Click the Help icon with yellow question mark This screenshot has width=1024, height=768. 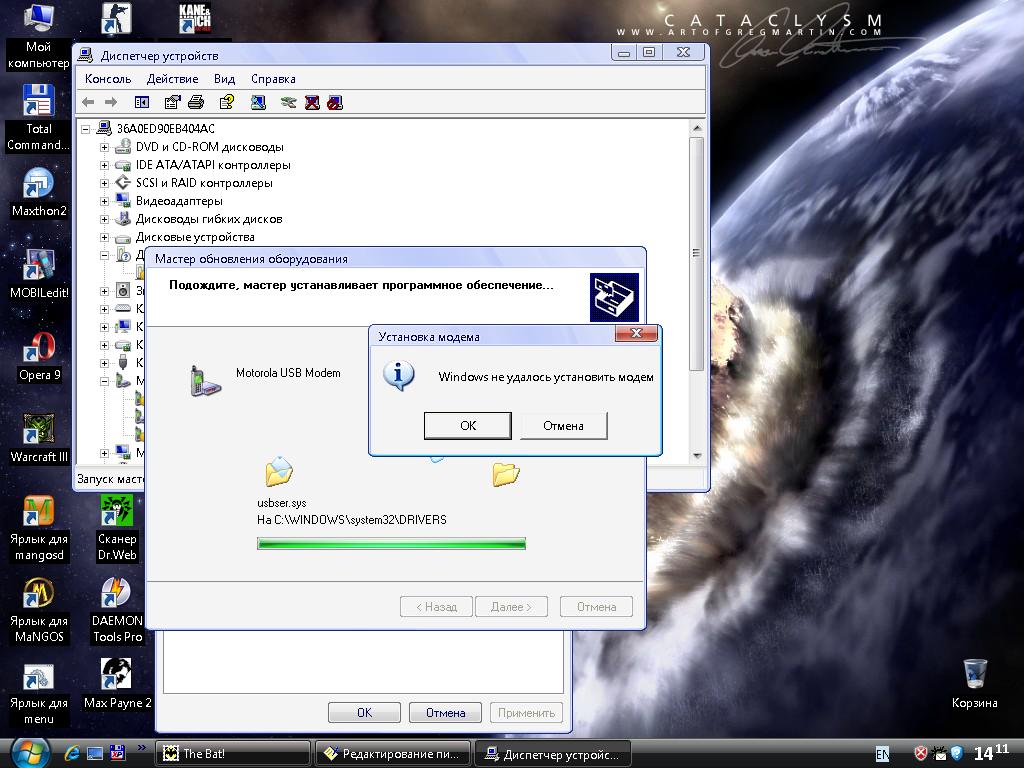(227, 103)
